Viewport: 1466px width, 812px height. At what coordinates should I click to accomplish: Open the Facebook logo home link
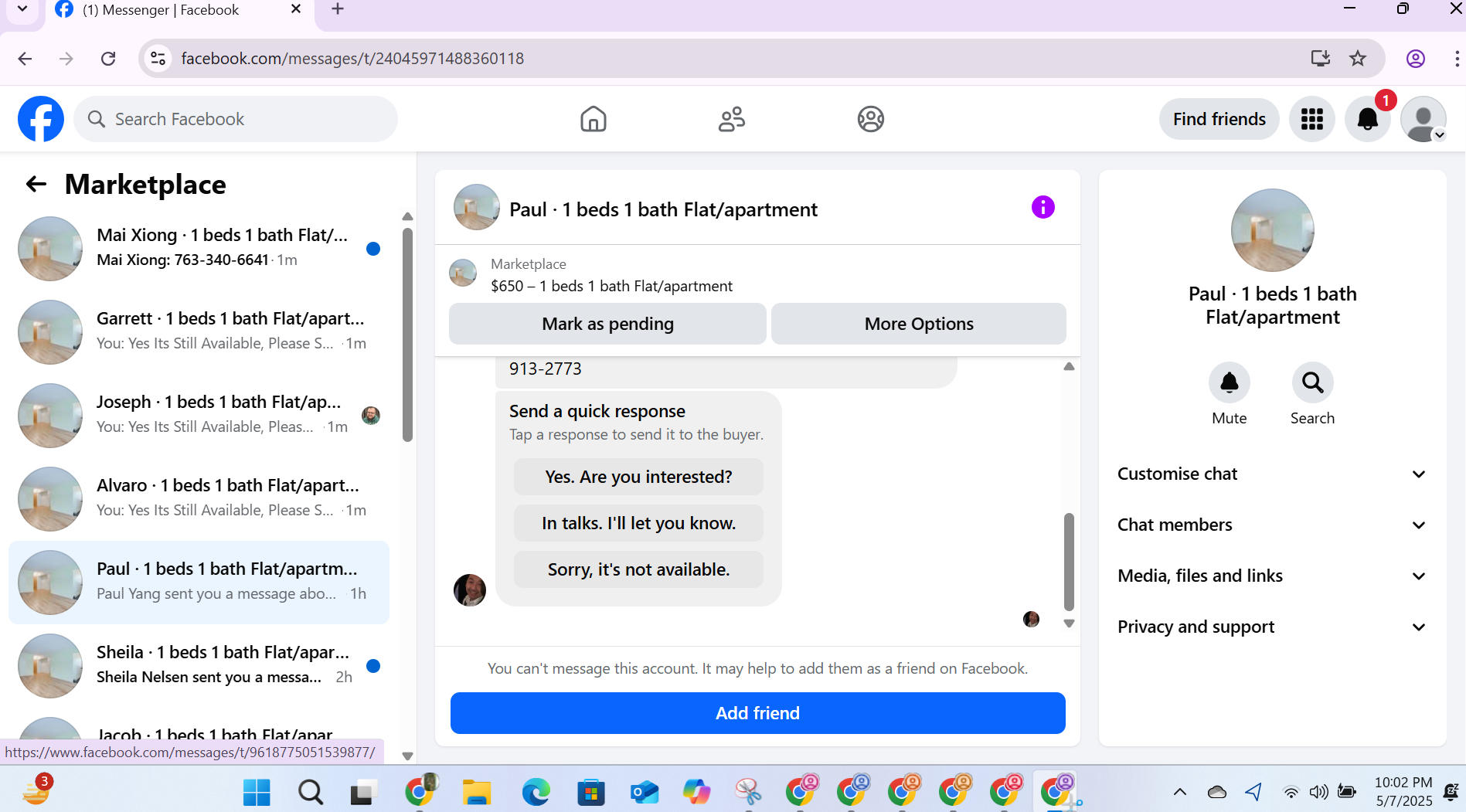coord(41,119)
